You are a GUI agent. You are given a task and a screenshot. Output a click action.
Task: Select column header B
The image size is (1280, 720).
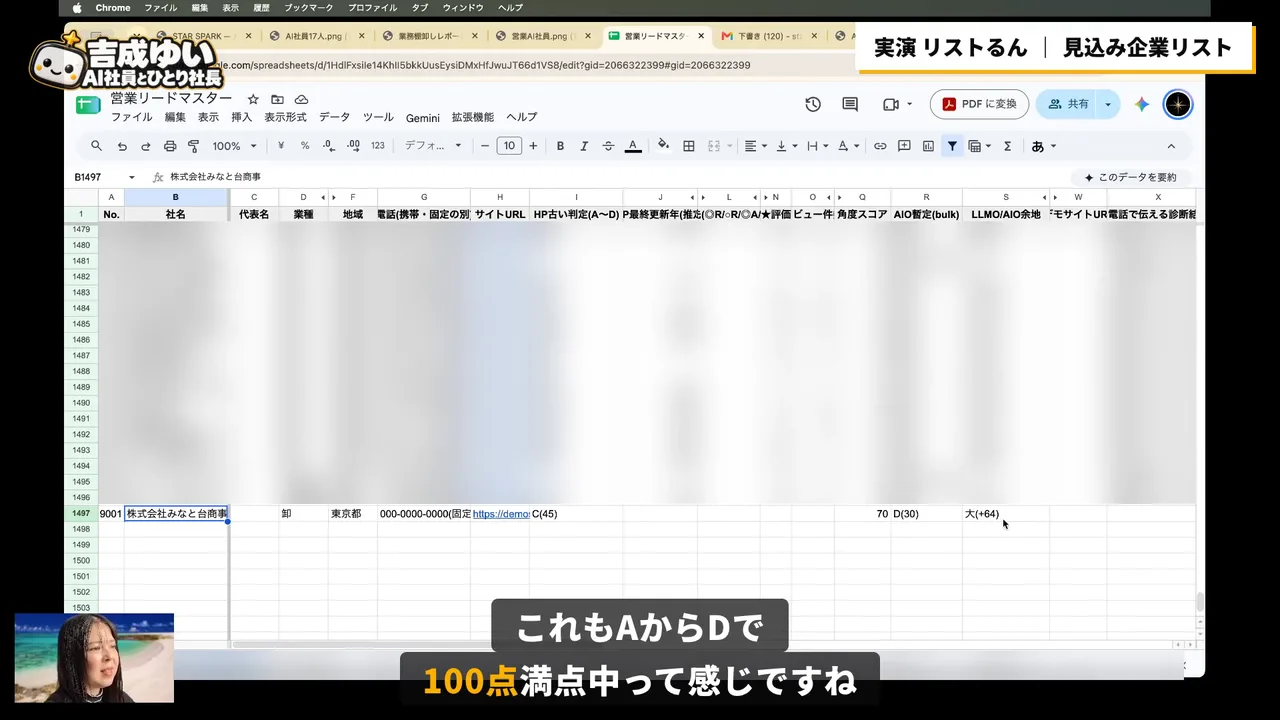176,197
